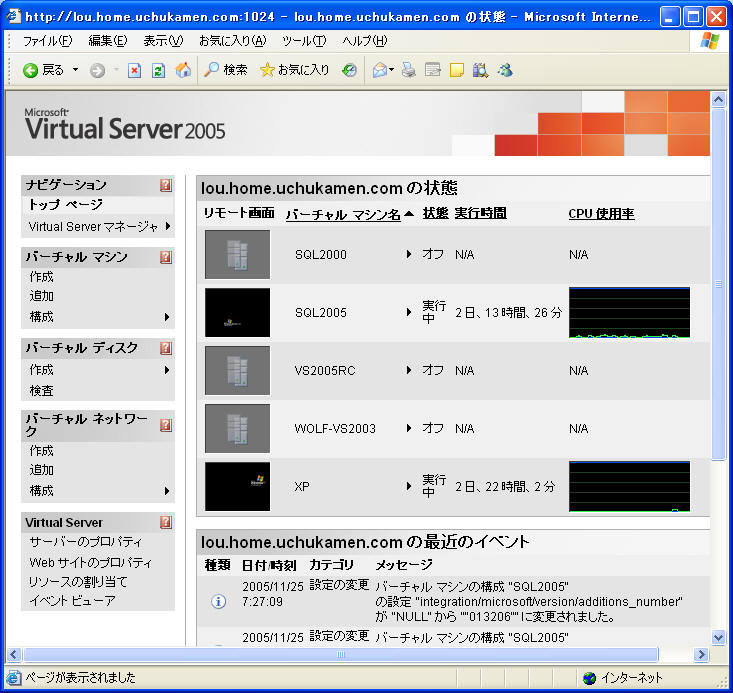
Task: Click the History clock toolbar icon
Action: [349, 70]
